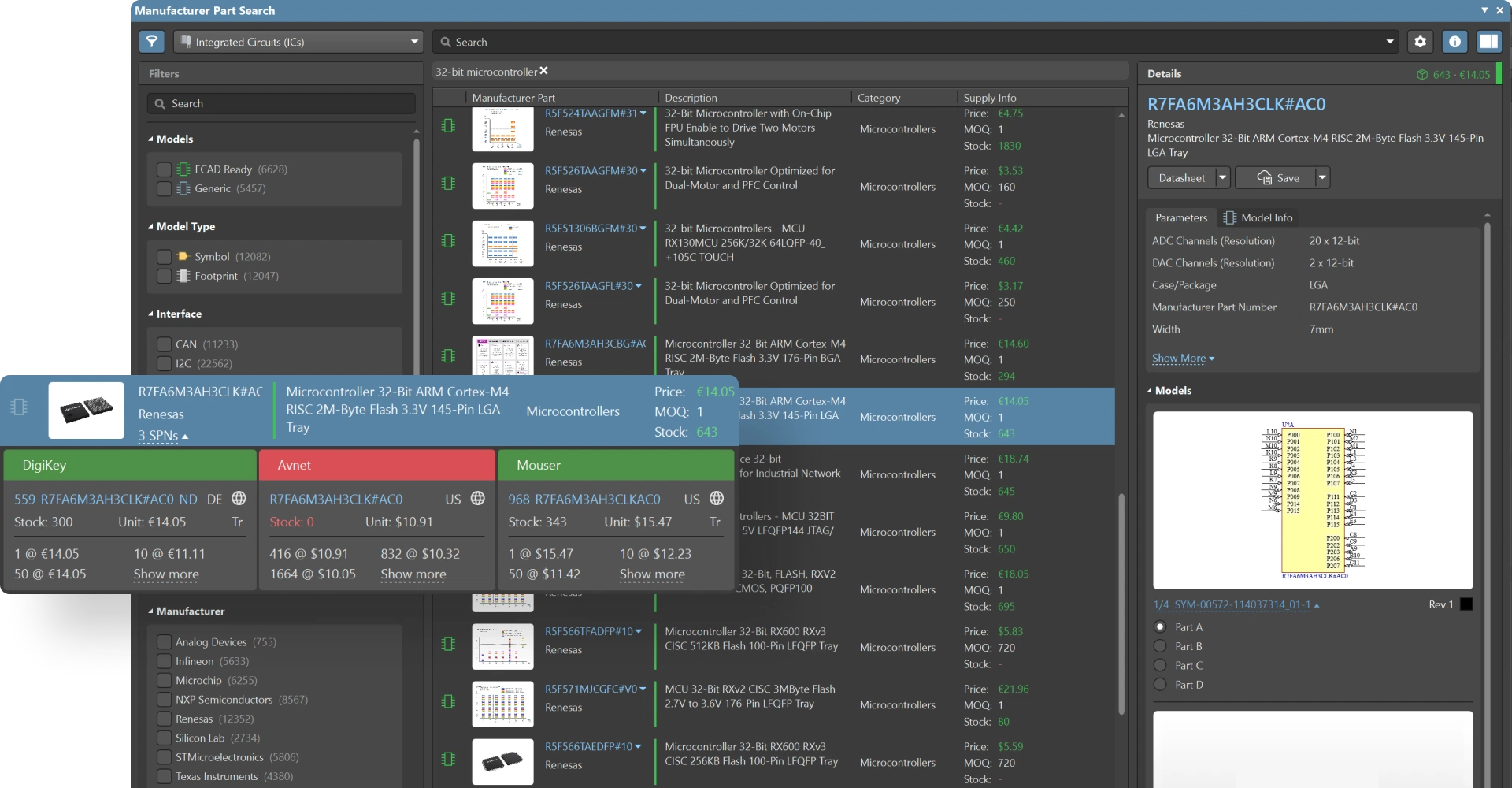Collapse the Models filter section
Screen dimensions: 1512x788
[150, 139]
